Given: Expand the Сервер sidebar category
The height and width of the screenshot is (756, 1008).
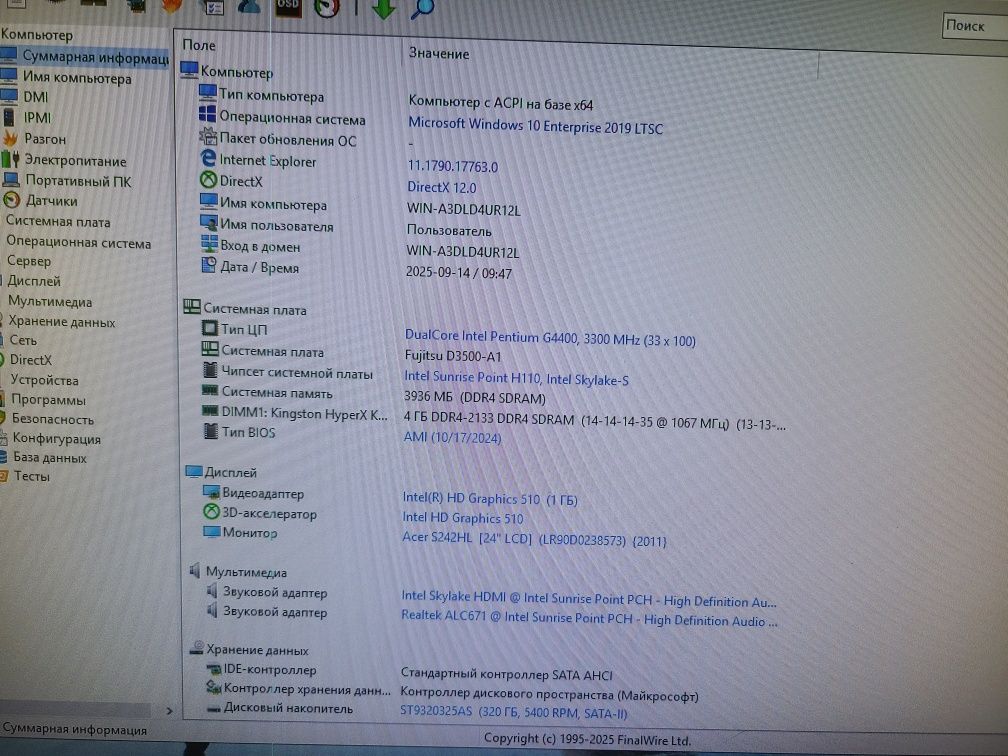Looking at the screenshot, I should pos(29,261).
